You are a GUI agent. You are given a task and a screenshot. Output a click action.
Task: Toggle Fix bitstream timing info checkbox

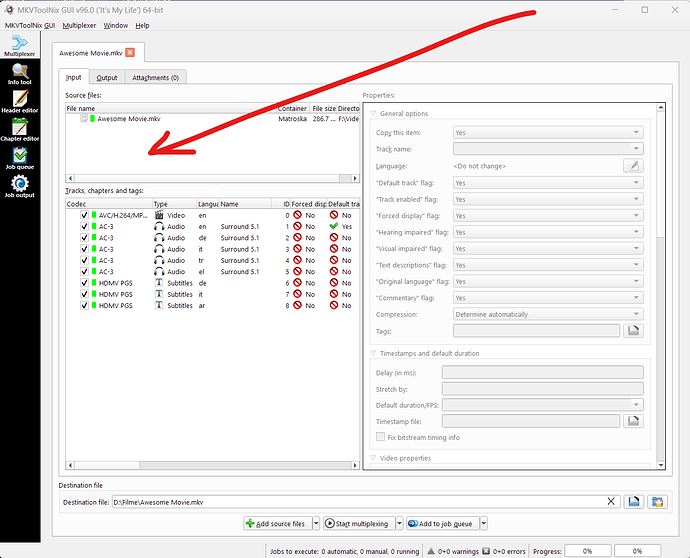[380, 437]
